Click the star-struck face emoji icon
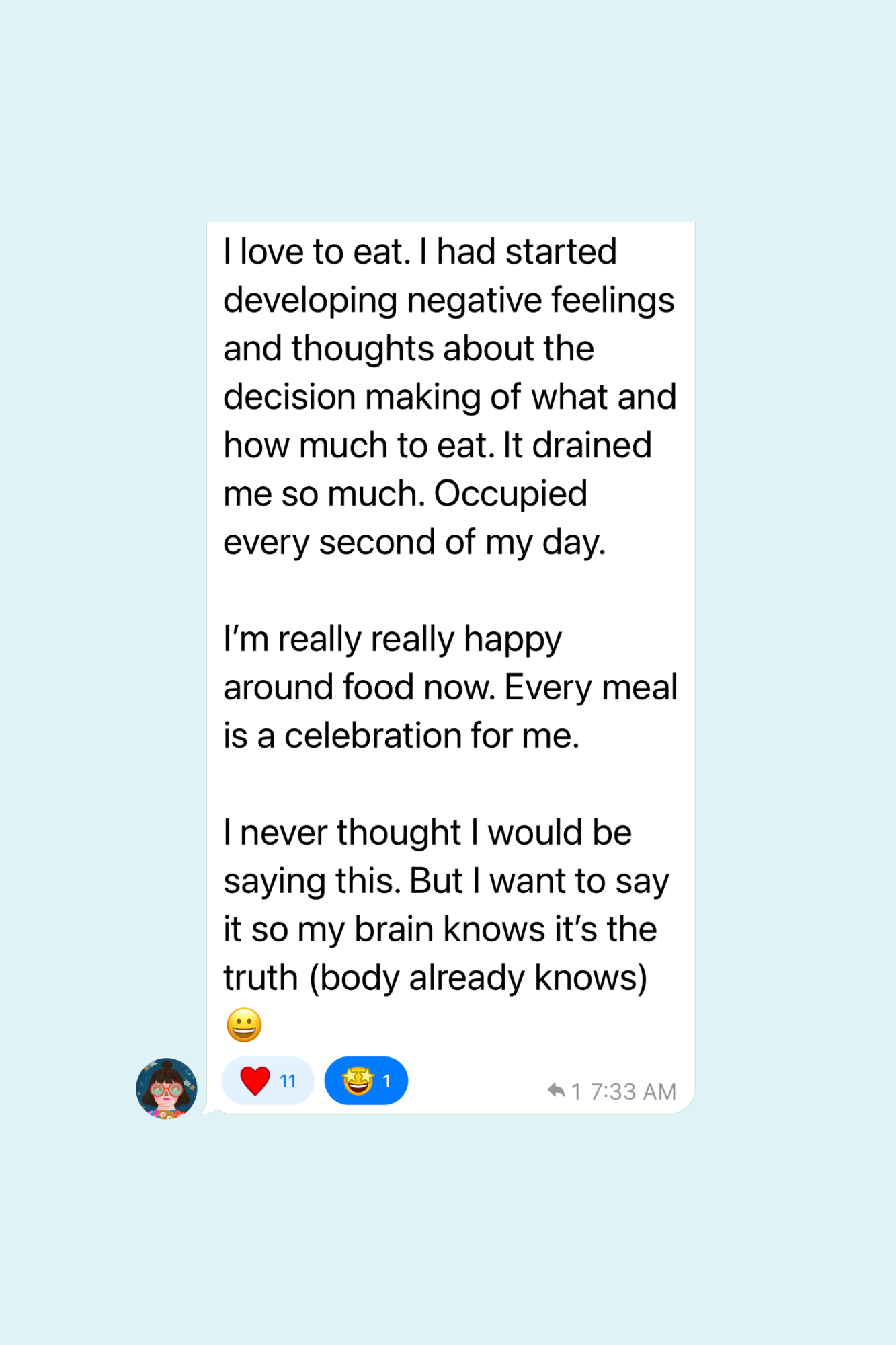 358,1081
